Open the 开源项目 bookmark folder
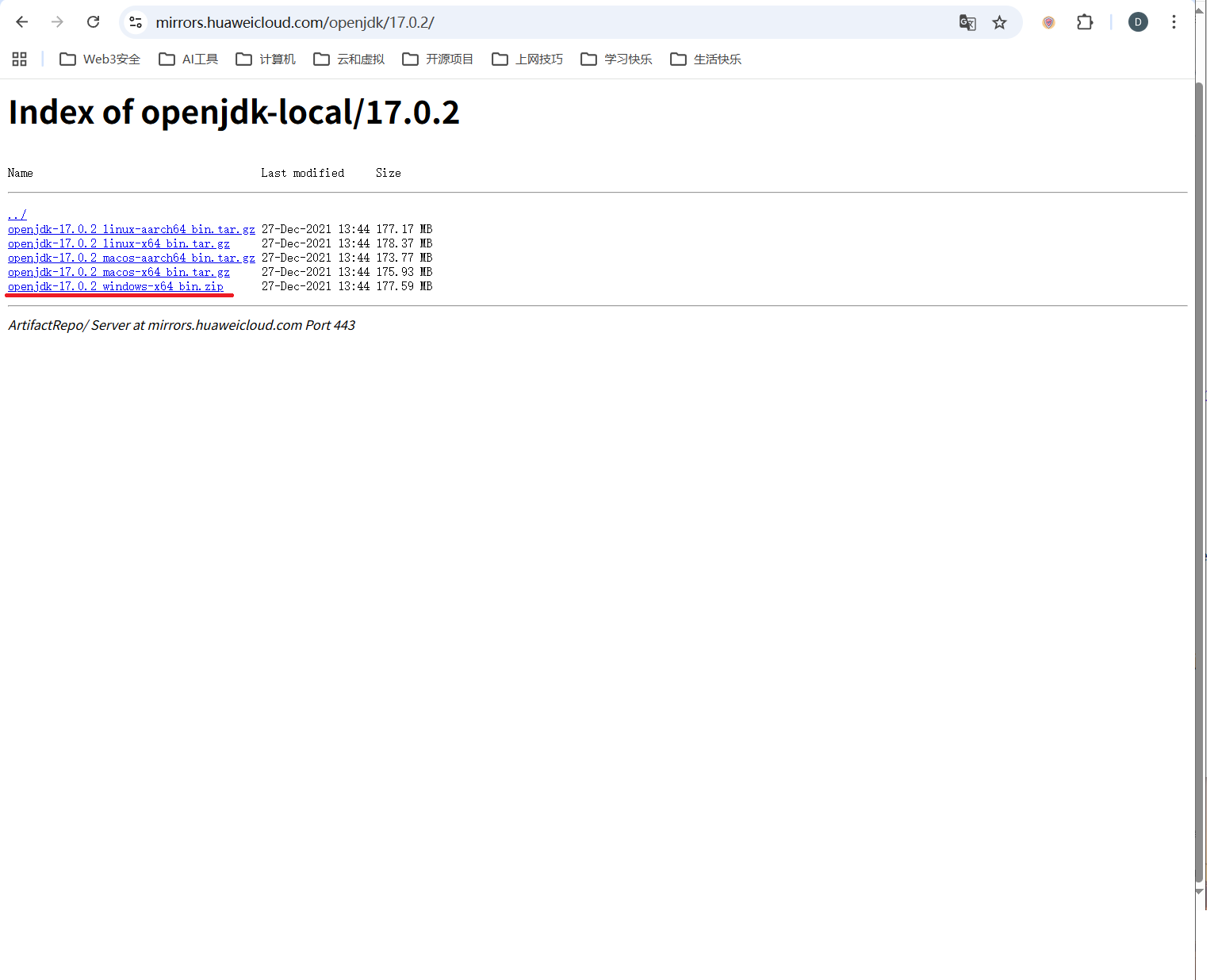Viewport: 1218px width, 980px height. [x=438, y=59]
